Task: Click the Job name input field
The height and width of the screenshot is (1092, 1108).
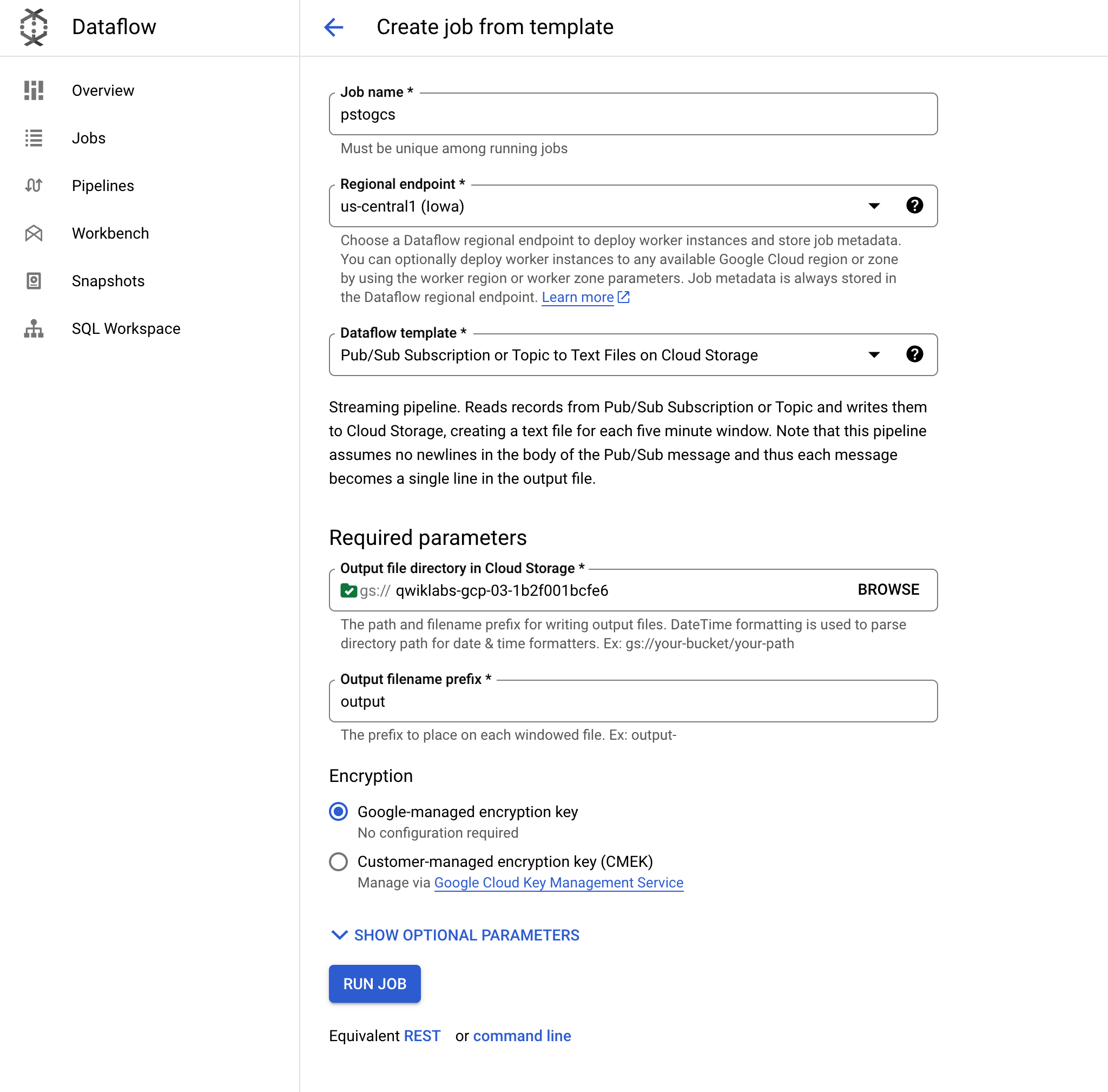Action: 633,114
